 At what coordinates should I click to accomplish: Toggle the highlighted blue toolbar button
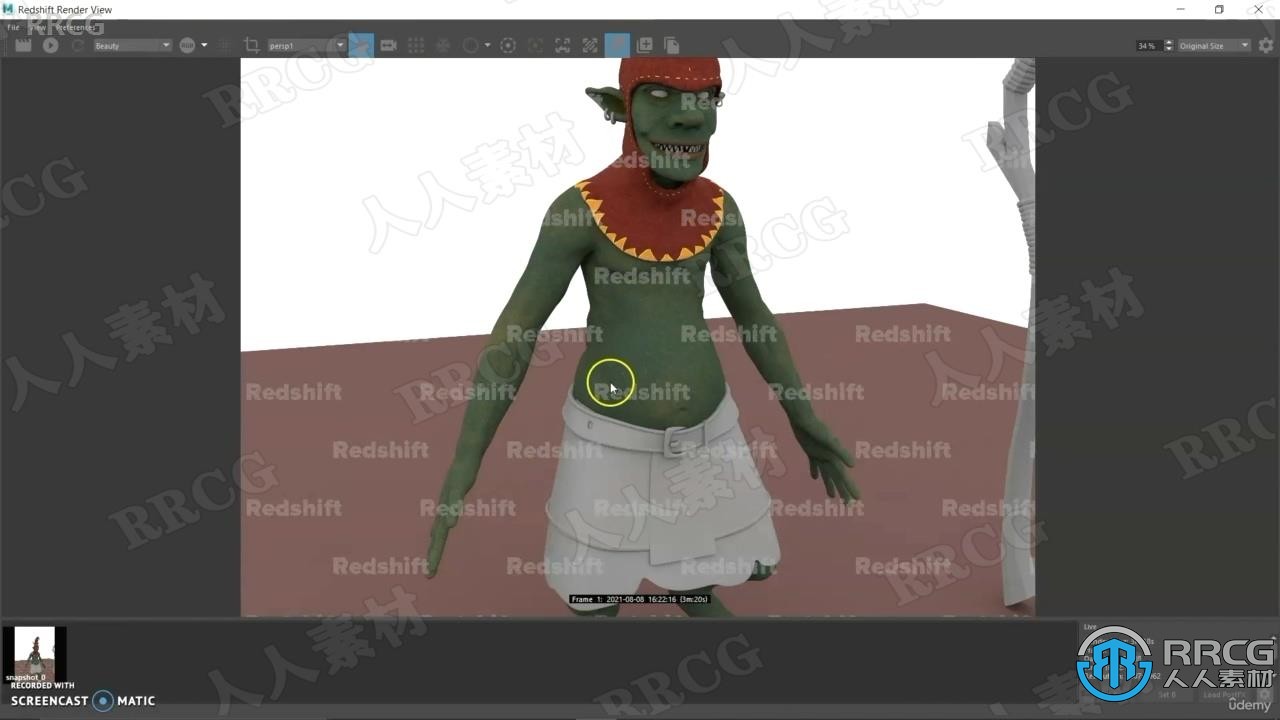pos(618,45)
